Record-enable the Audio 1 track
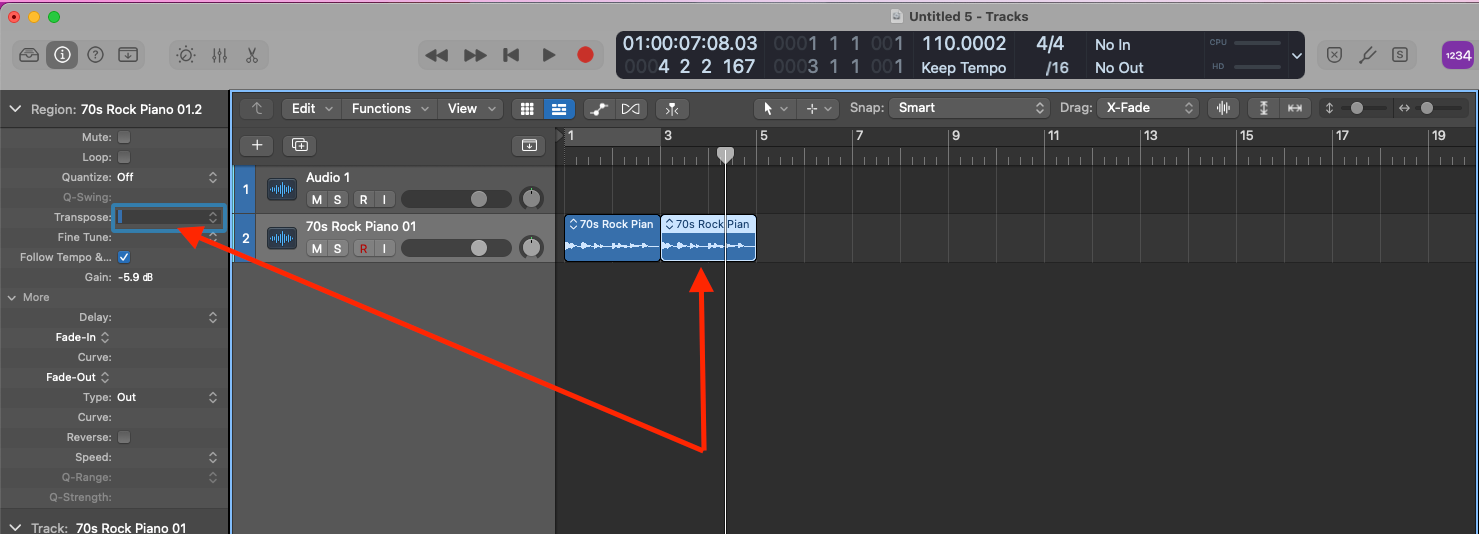1479x534 pixels. tap(364, 200)
